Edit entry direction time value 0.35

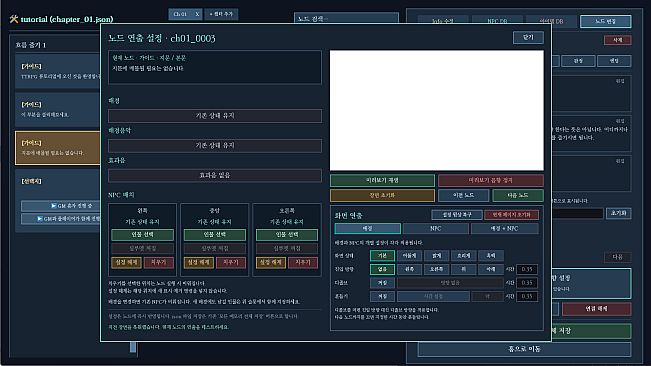point(527,269)
